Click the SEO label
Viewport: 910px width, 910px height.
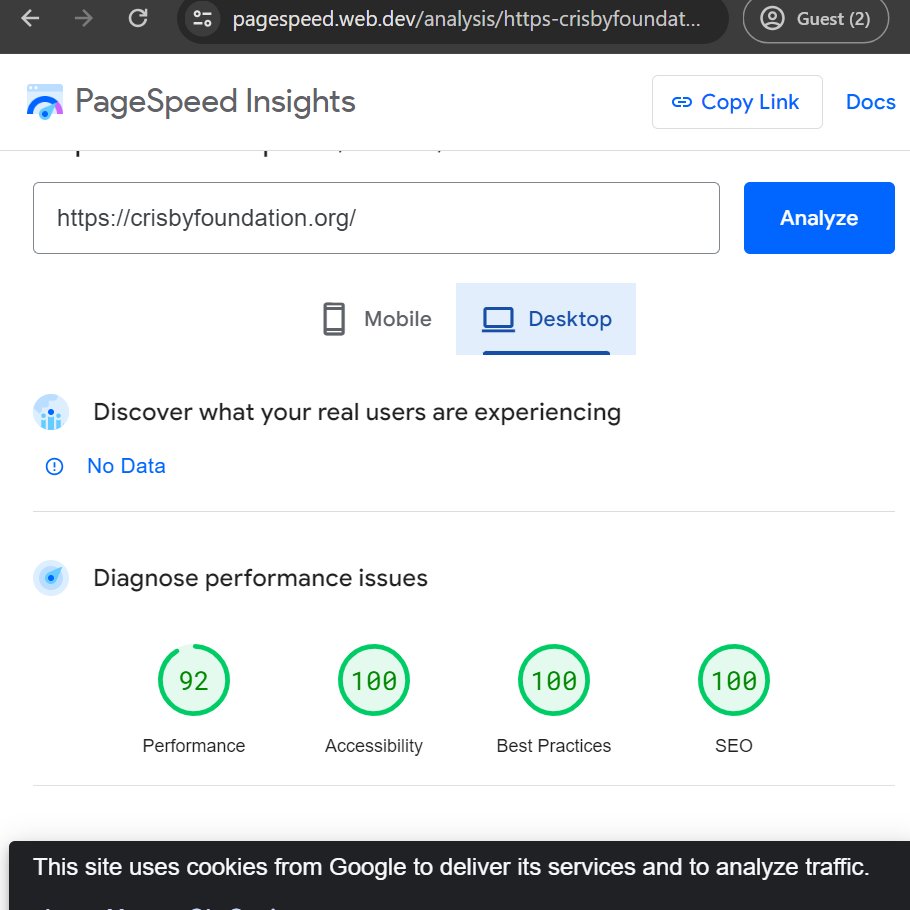(734, 746)
